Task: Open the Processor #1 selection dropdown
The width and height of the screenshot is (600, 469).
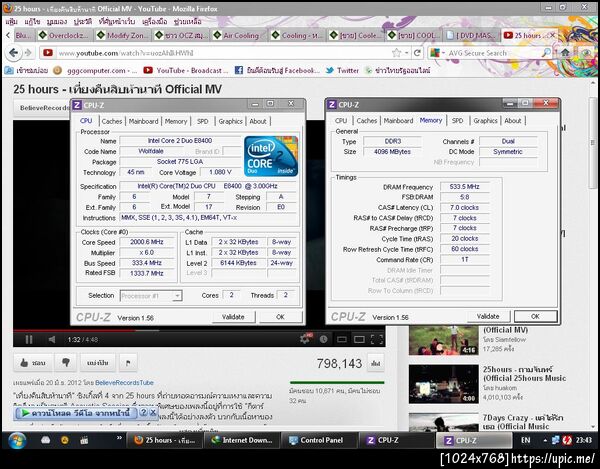Action: click(151, 296)
